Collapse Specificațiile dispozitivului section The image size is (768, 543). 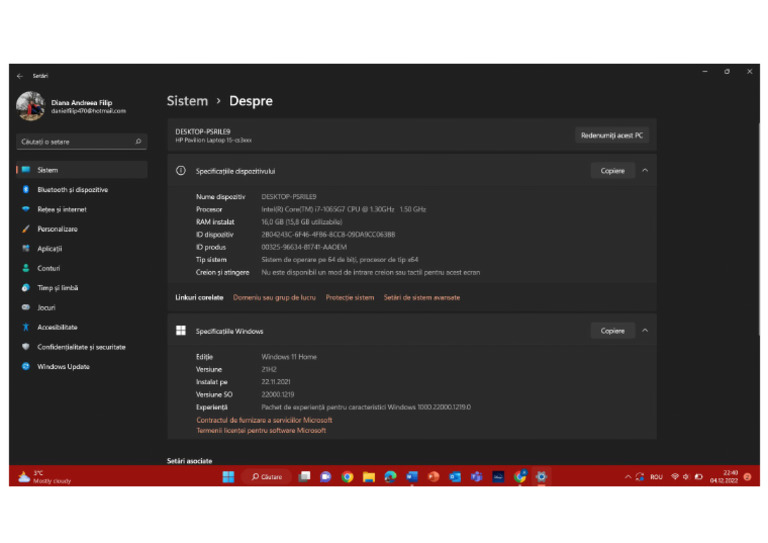(x=645, y=171)
